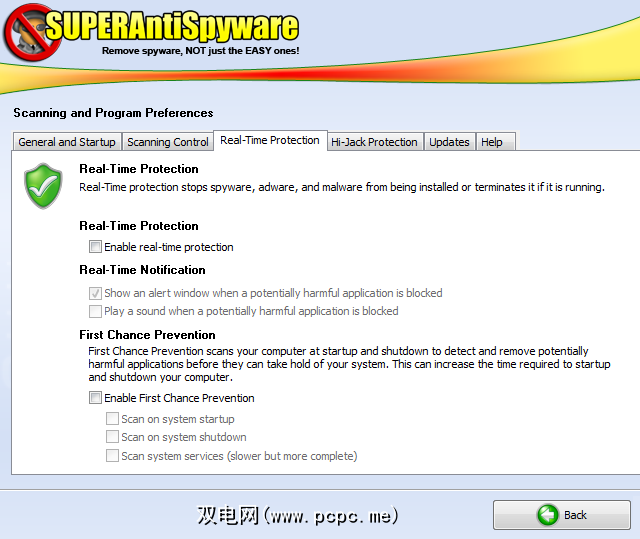Toggle Play a sound when blocked checkbox
Viewport: 640px width, 539px height.
pos(95,311)
